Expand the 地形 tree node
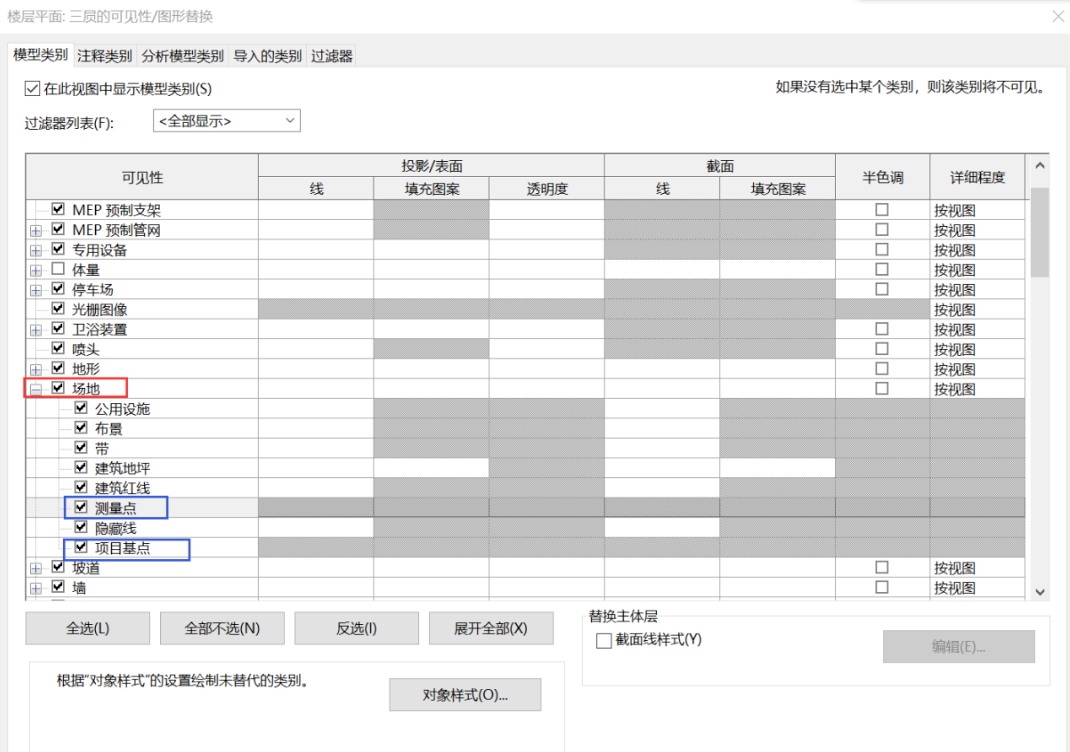This screenshot has width=1070, height=752. [36, 369]
